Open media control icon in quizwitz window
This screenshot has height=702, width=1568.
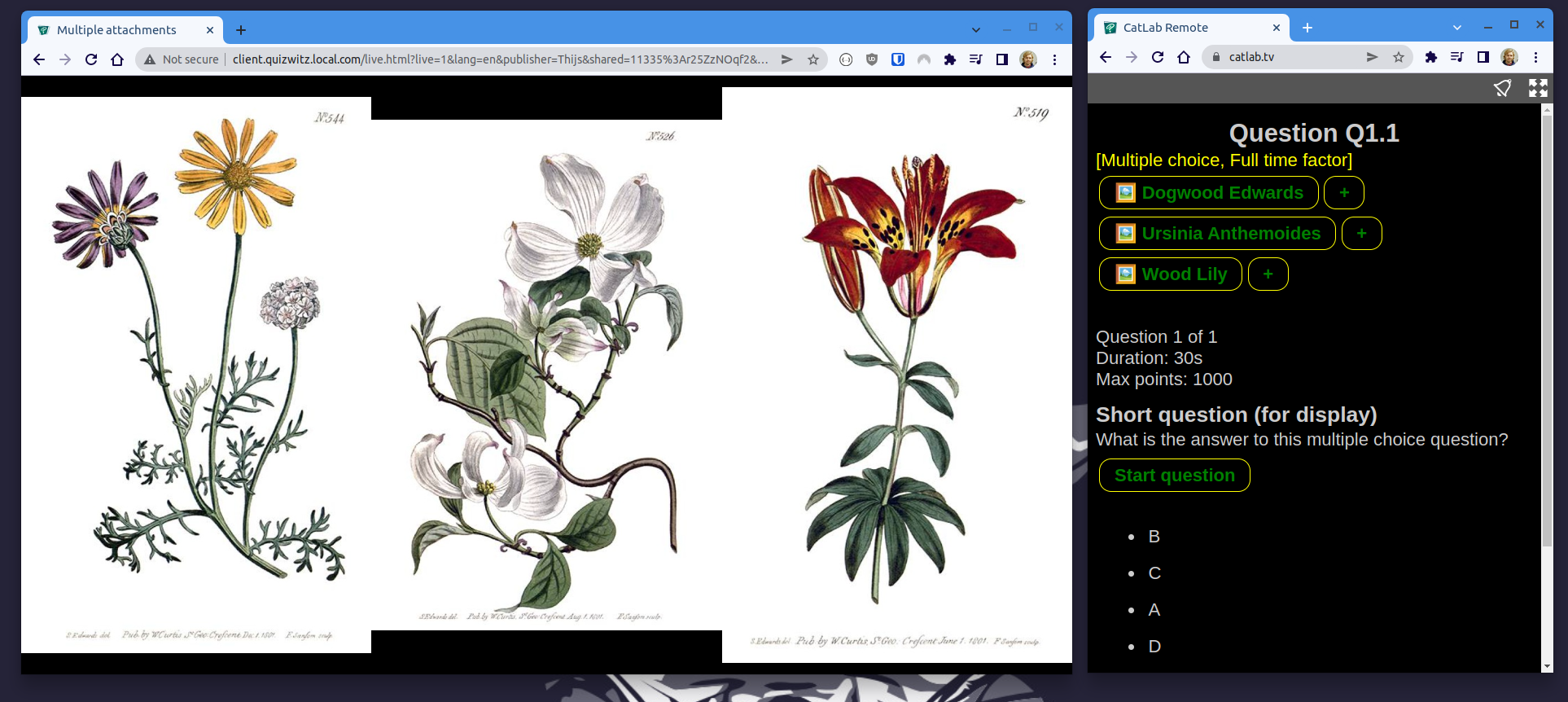point(976,59)
